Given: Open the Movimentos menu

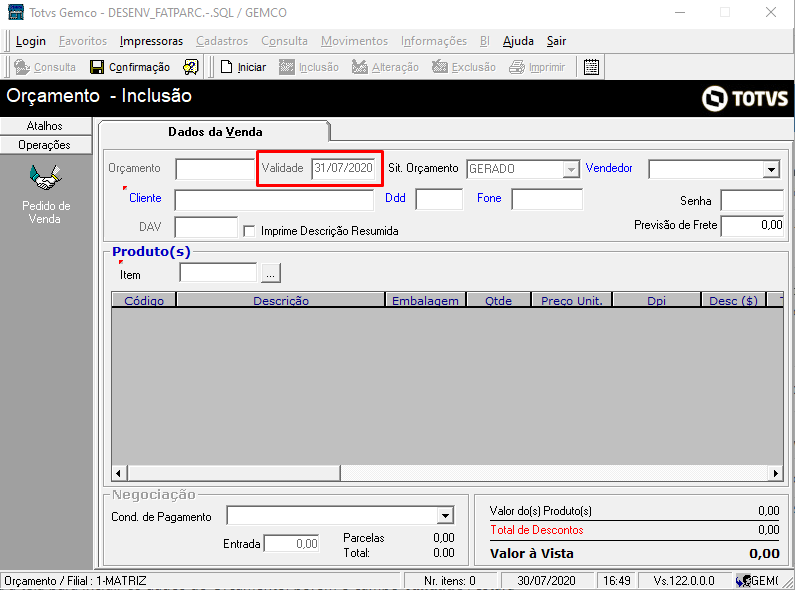Looking at the screenshot, I should (x=354, y=41).
